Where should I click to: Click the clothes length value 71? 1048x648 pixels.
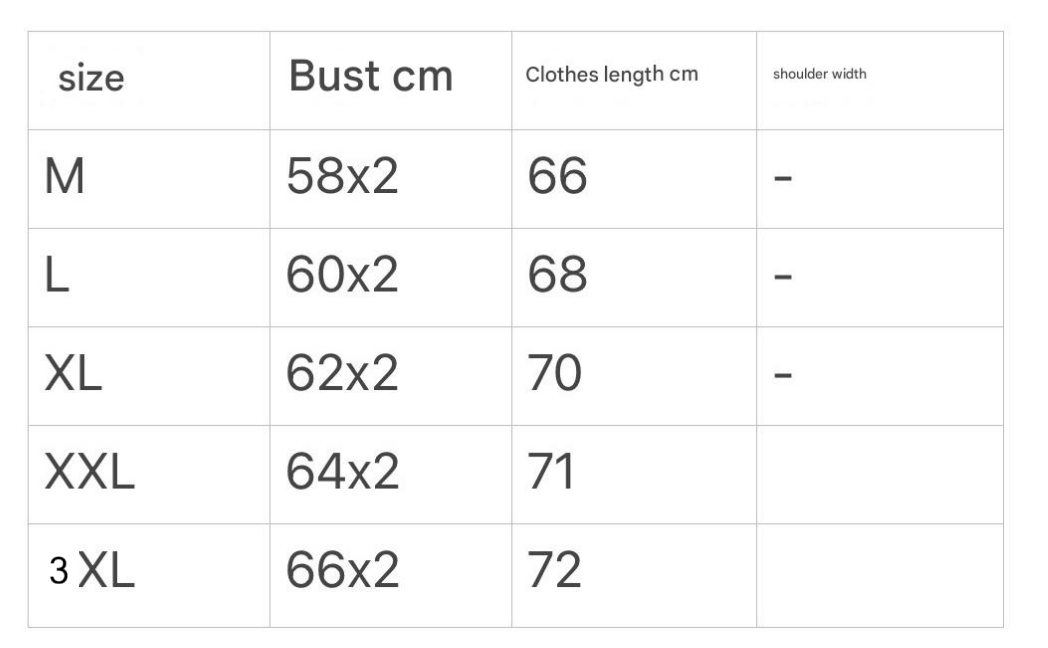(551, 473)
